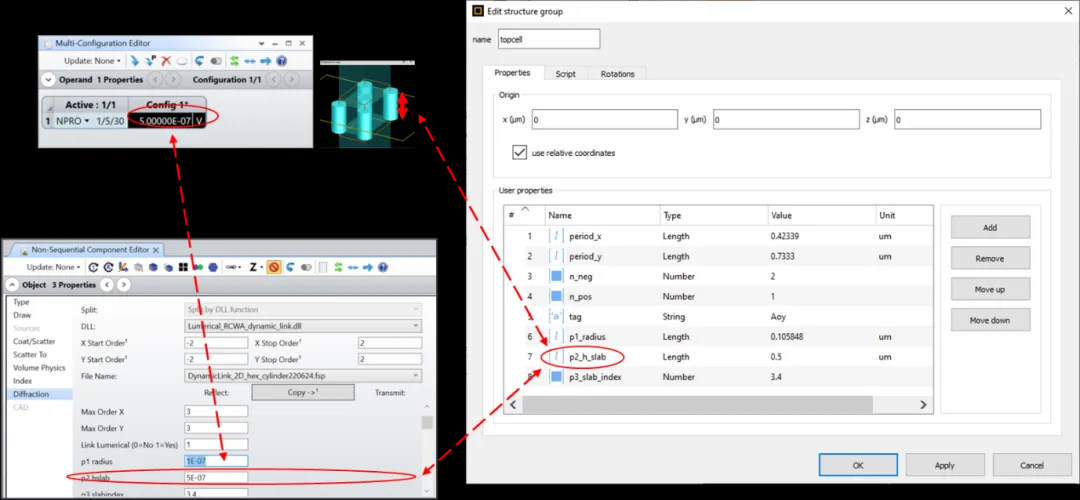Collapse the Operand 1 Properties panel

click(x=48, y=80)
